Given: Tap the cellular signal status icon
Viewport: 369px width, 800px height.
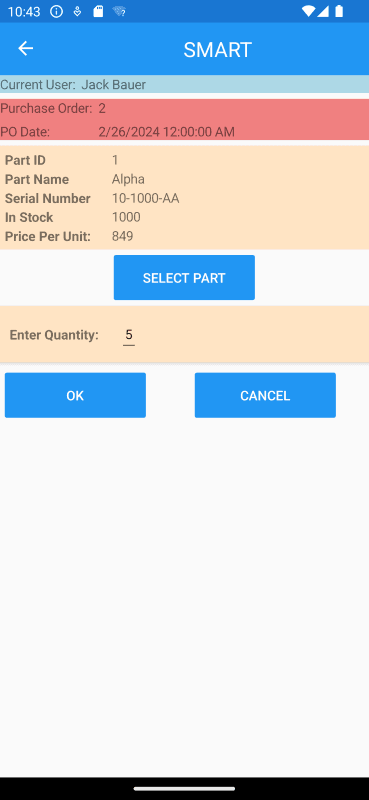Looking at the screenshot, I should [323, 11].
